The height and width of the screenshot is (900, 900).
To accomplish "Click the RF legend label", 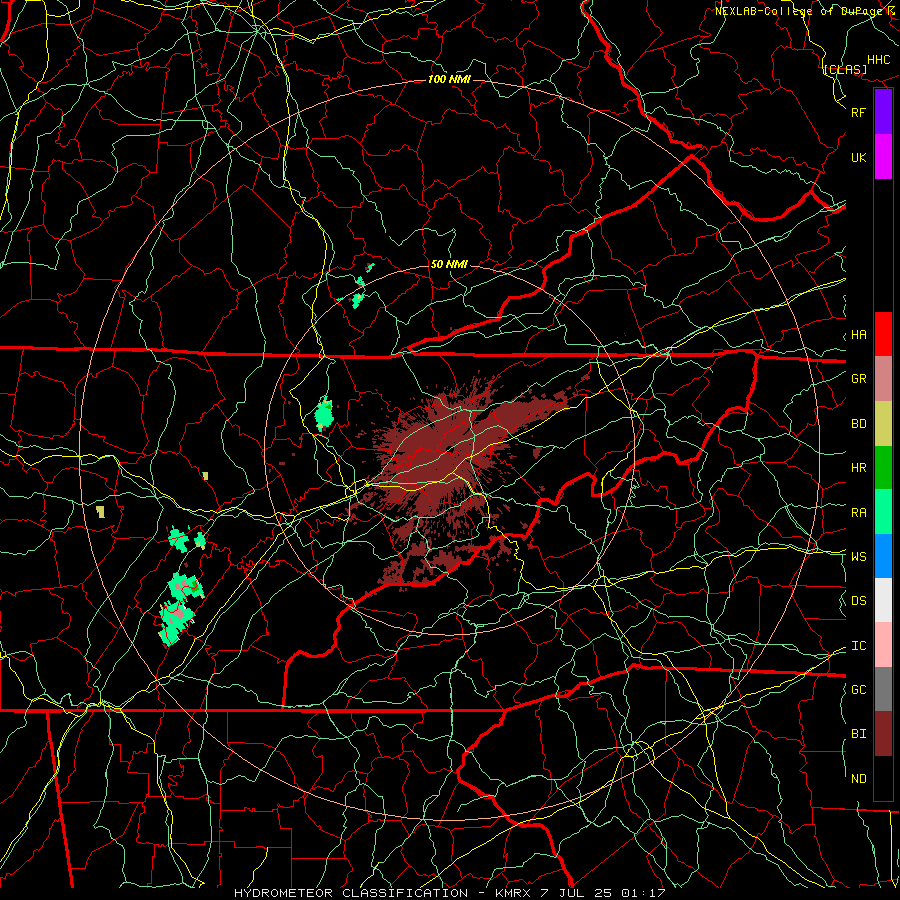I will (858, 112).
